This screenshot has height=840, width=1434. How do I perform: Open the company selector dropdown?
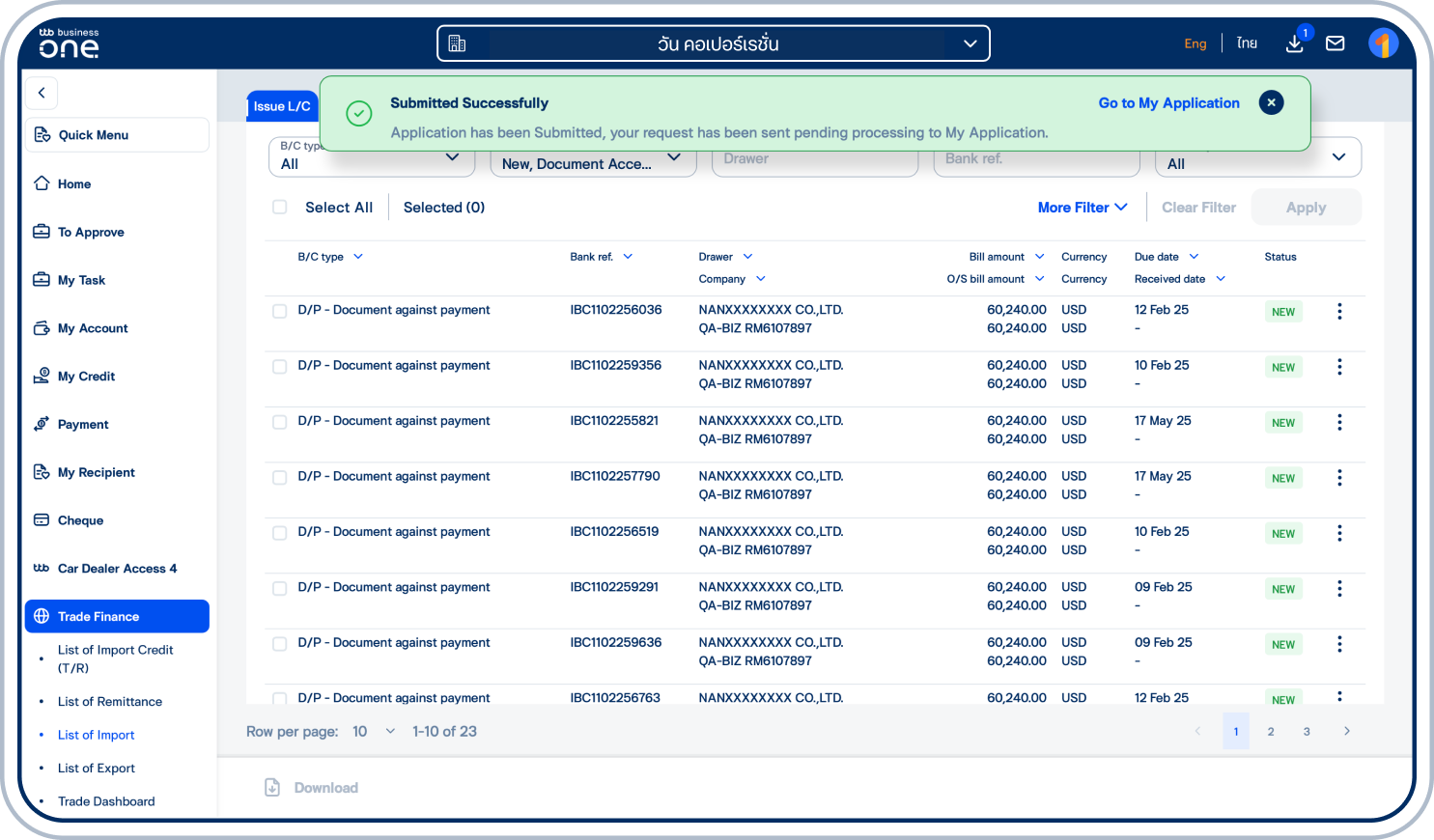[x=714, y=43]
